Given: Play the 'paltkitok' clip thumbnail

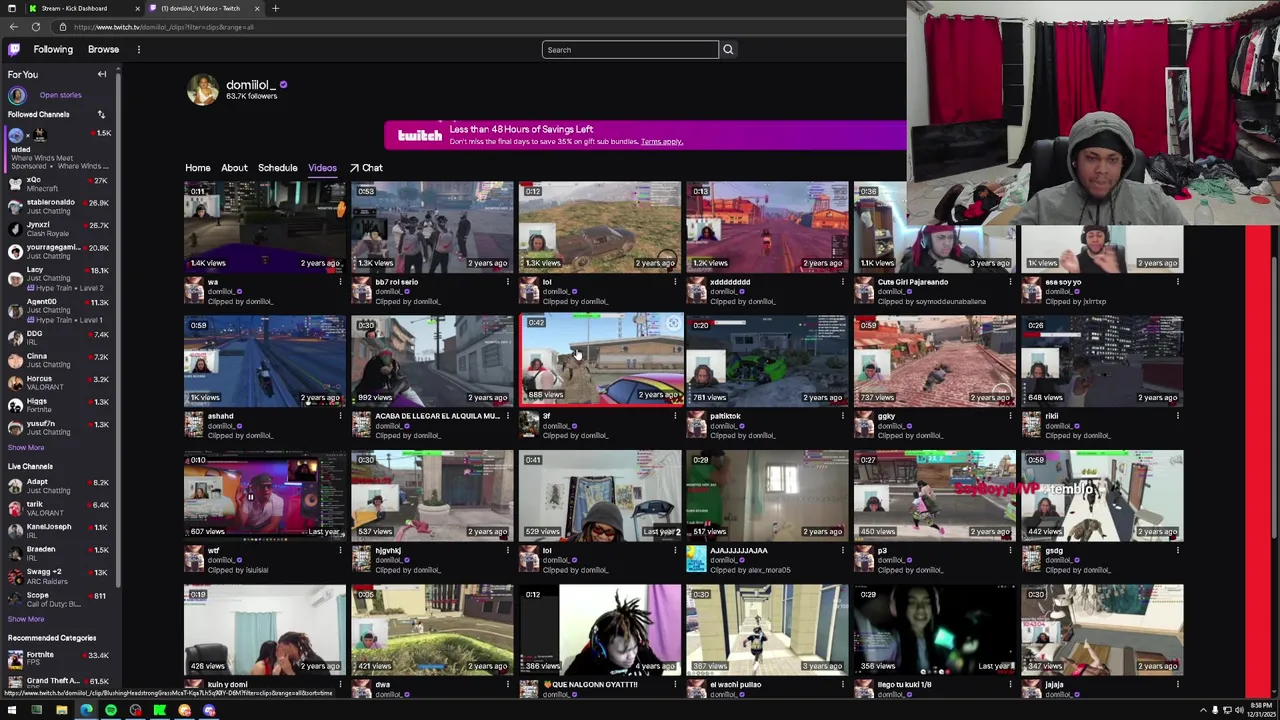Looking at the screenshot, I should (767, 361).
